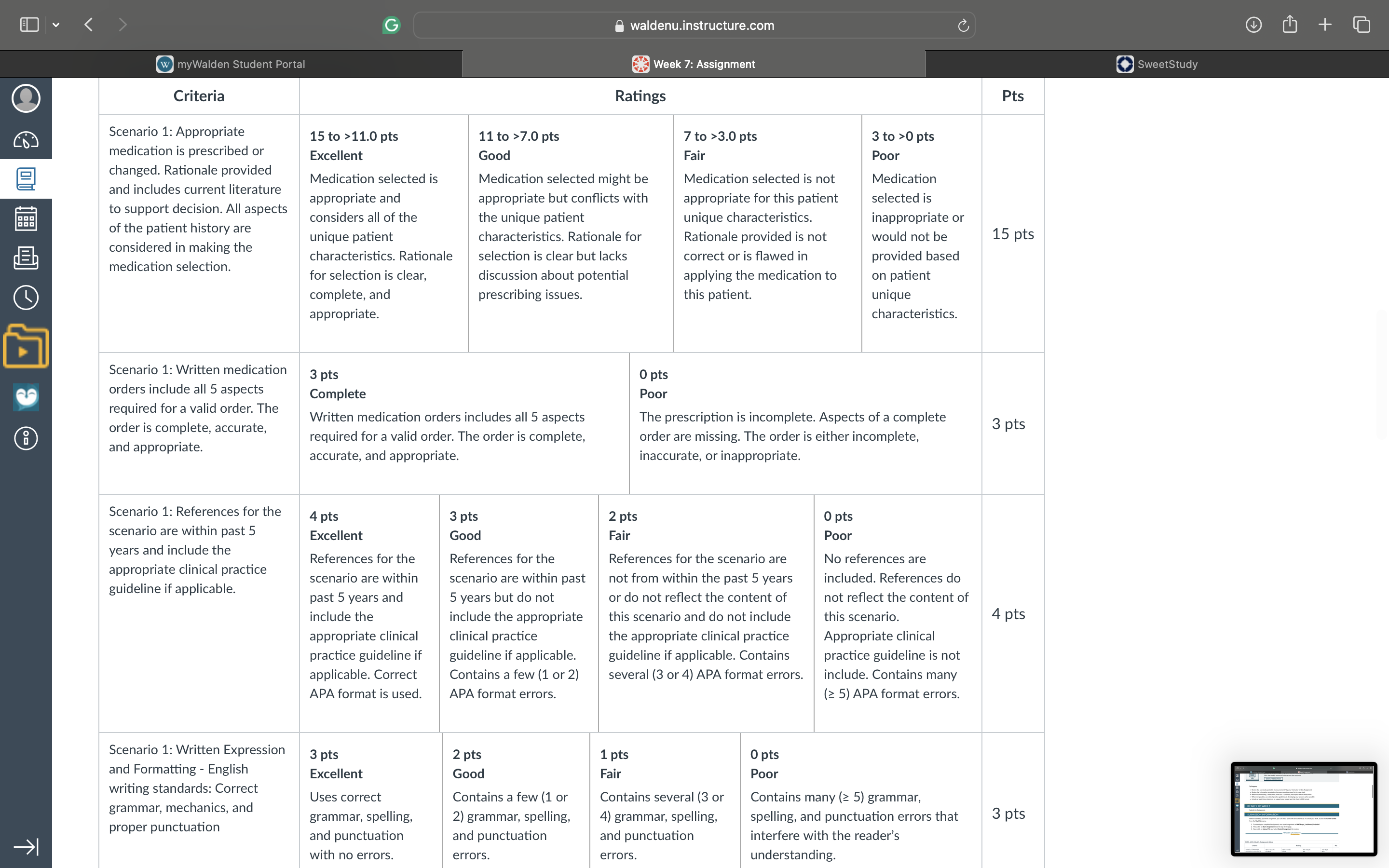
Task: Click the waldenu.instructure.com address field
Action: pyautogui.click(x=694, y=25)
